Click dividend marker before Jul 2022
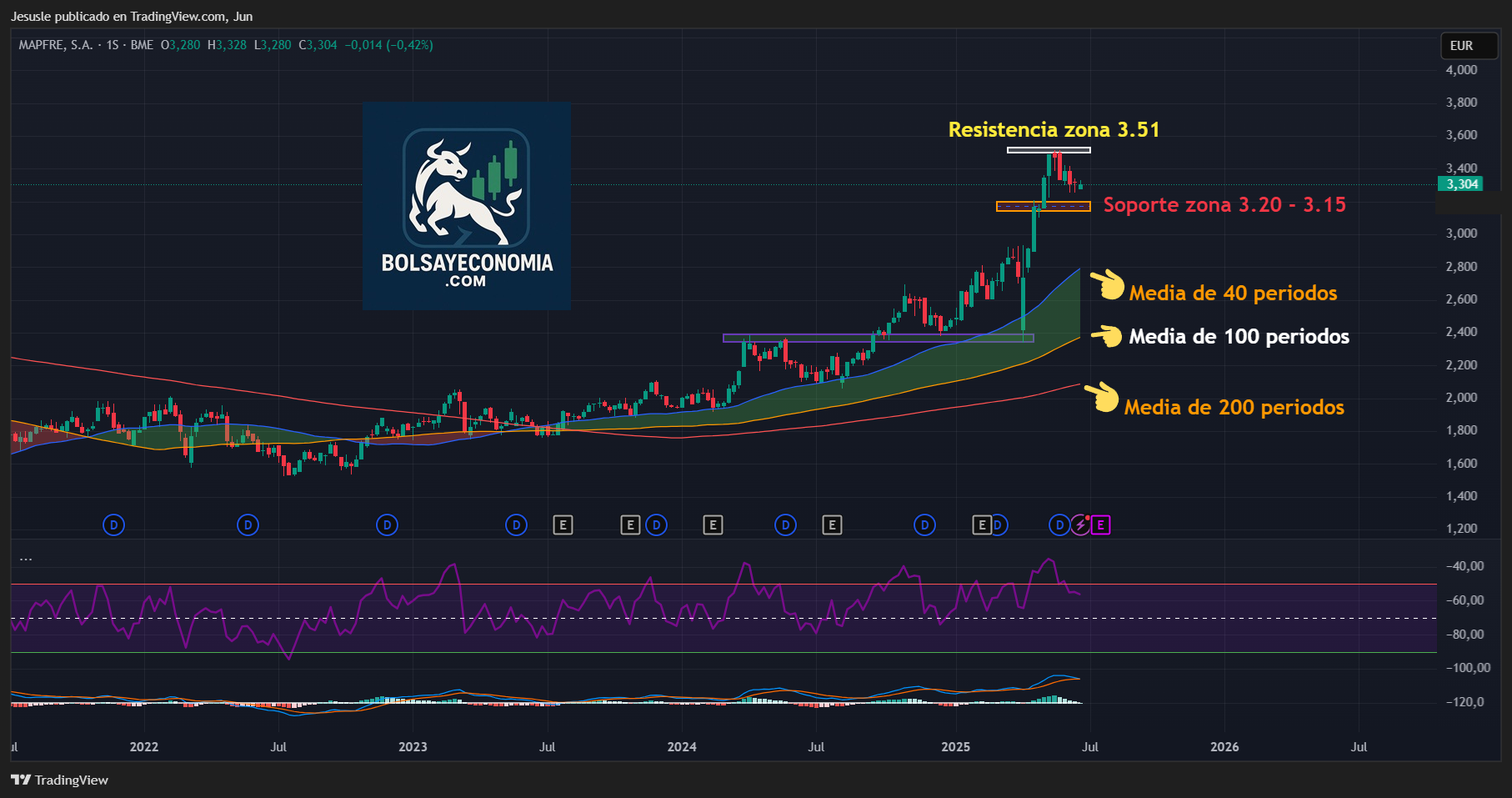Image resolution: width=1512 pixels, height=798 pixels. 248,524
